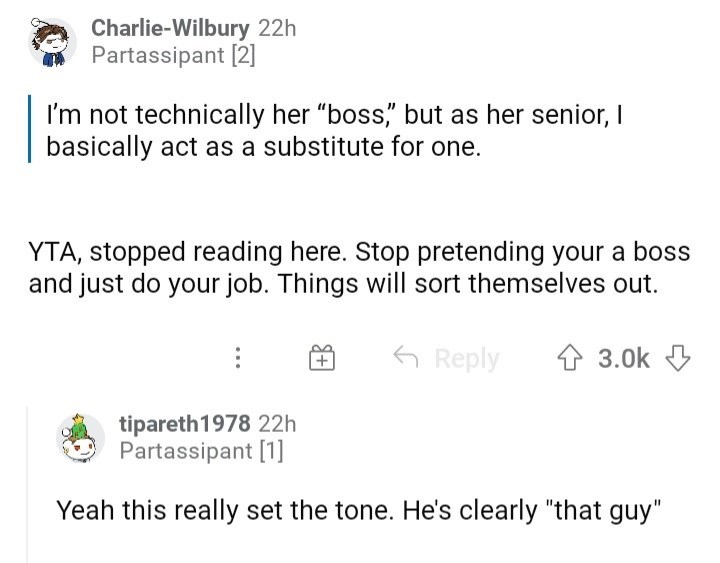
Task: Give an award with the gift icon
Action: (321, 358)
